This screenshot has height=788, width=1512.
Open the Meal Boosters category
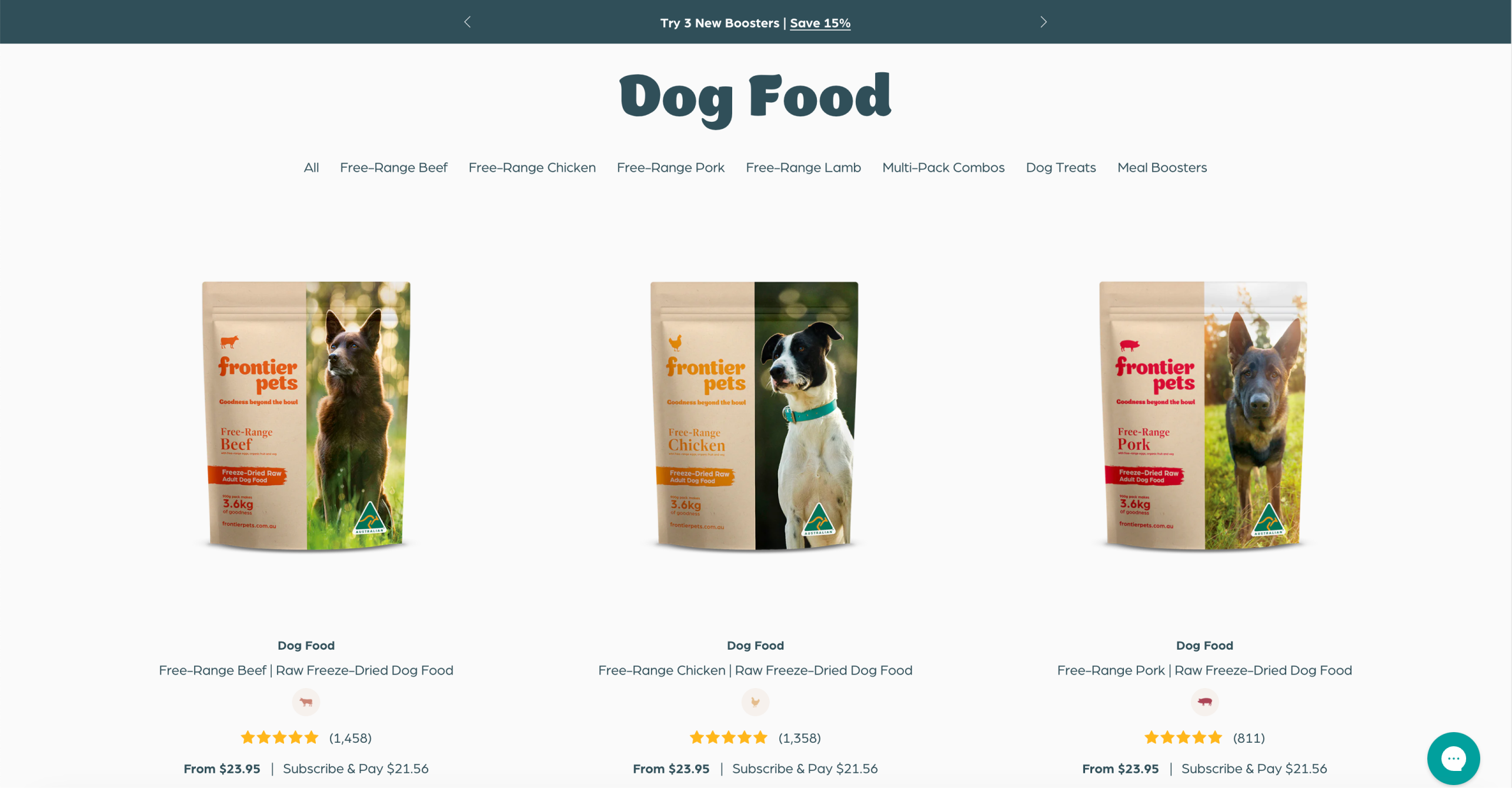(1161, 168)
